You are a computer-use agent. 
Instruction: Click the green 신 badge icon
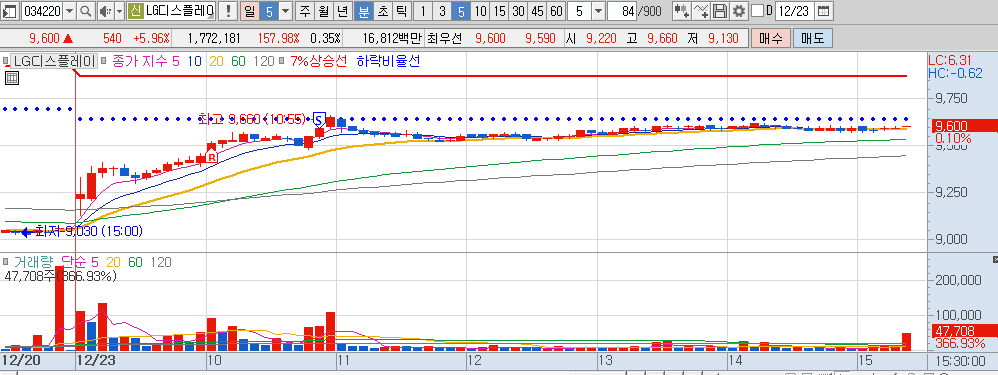pos(135,10)
